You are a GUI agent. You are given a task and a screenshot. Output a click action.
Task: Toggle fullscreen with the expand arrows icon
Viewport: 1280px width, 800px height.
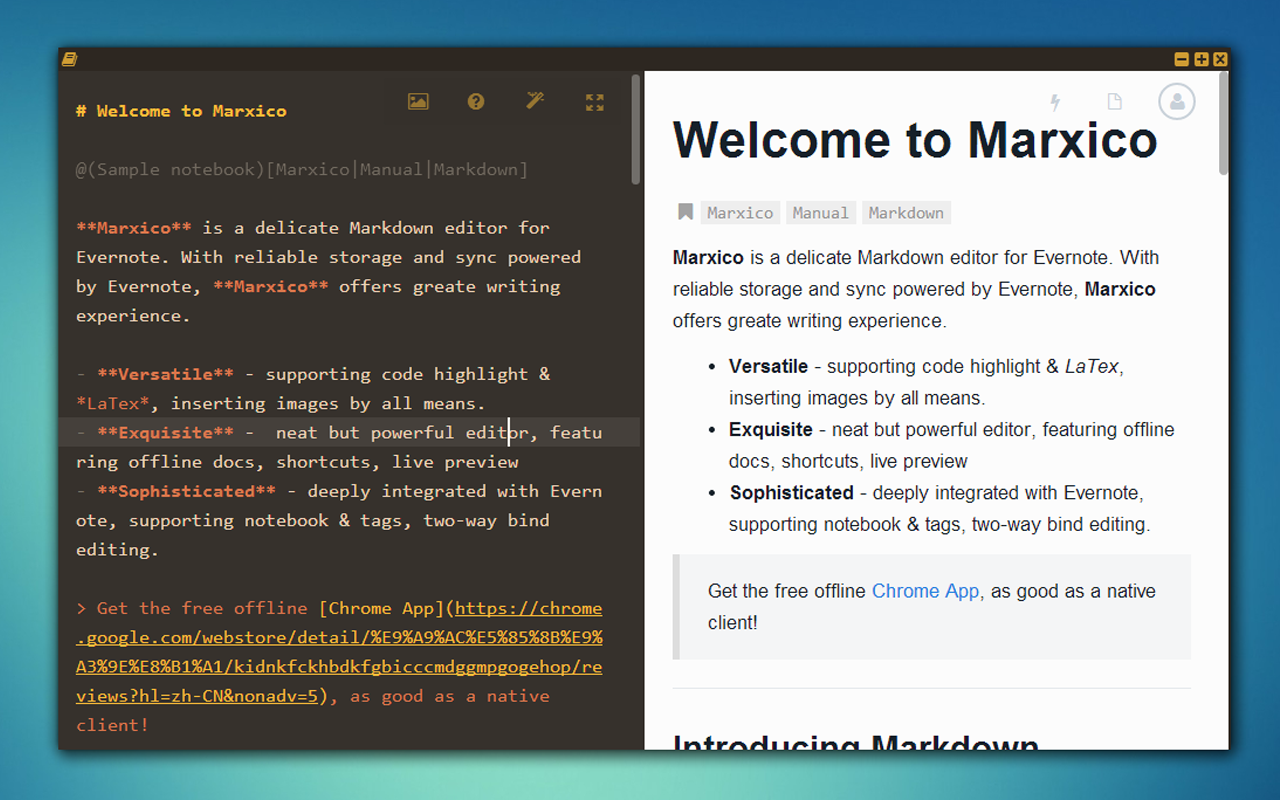point(595,101)
